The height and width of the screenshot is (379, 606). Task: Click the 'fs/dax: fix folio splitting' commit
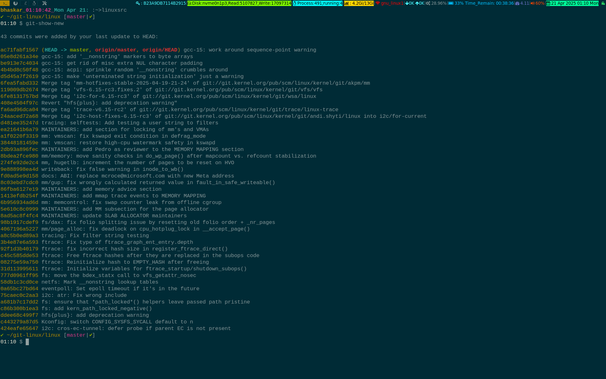pos(138,223)
